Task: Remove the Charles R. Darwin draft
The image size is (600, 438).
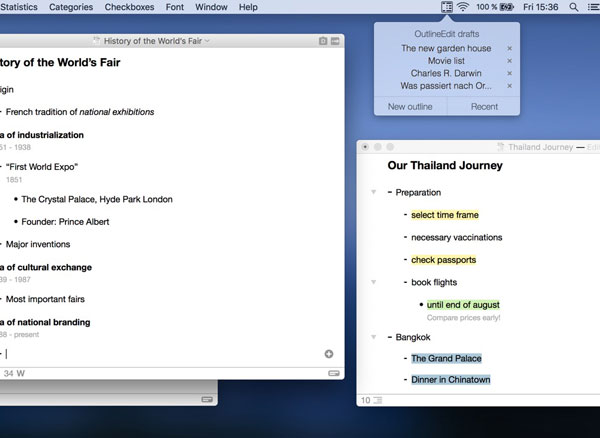Action: [x=509, y=73]
